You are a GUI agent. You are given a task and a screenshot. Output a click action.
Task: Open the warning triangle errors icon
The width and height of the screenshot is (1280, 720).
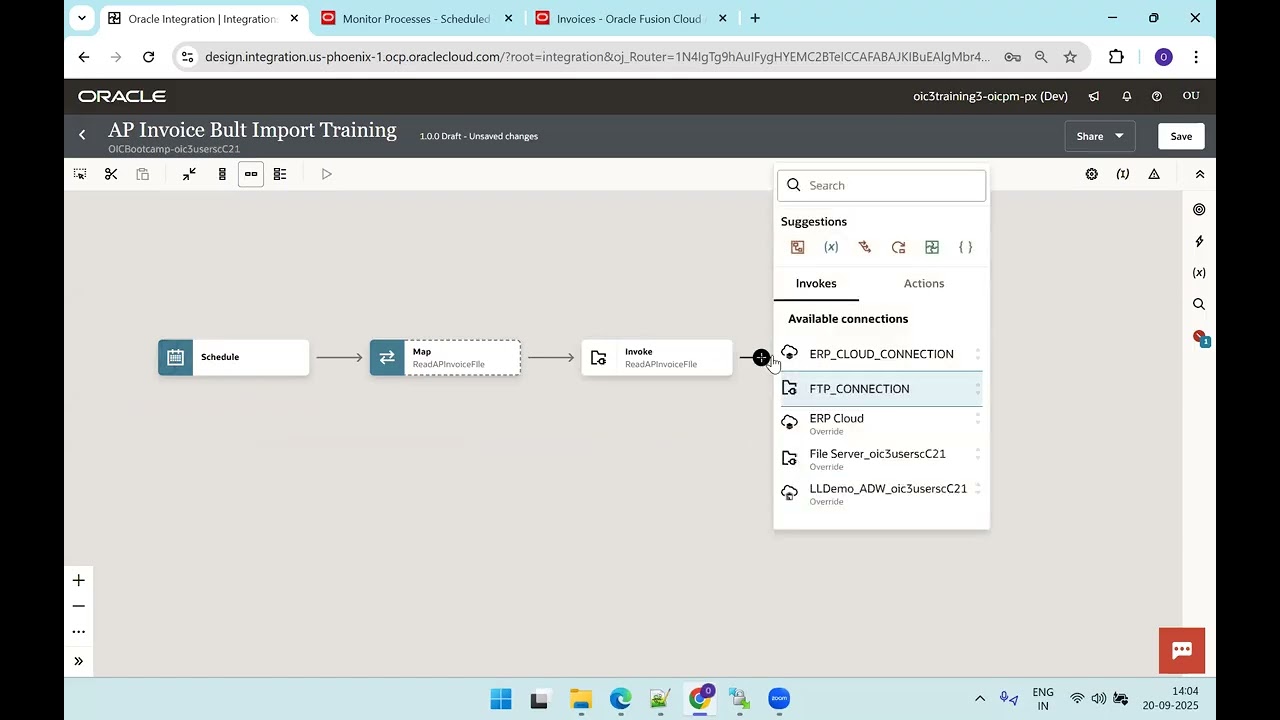1154,174
